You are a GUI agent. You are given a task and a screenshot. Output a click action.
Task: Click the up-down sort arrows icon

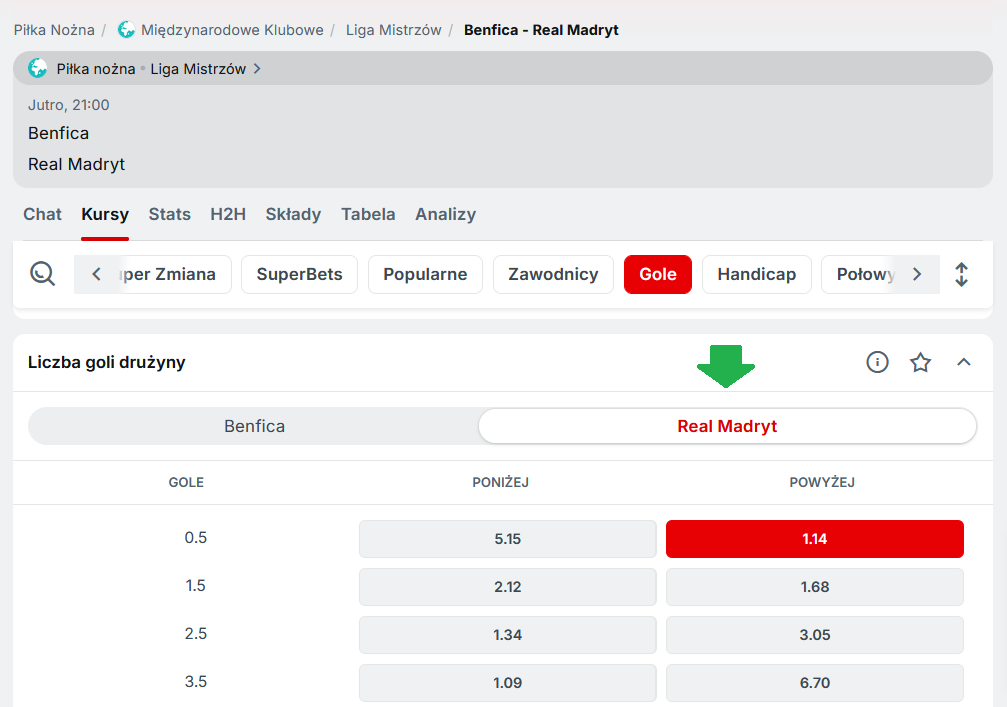tap(961, 274)
